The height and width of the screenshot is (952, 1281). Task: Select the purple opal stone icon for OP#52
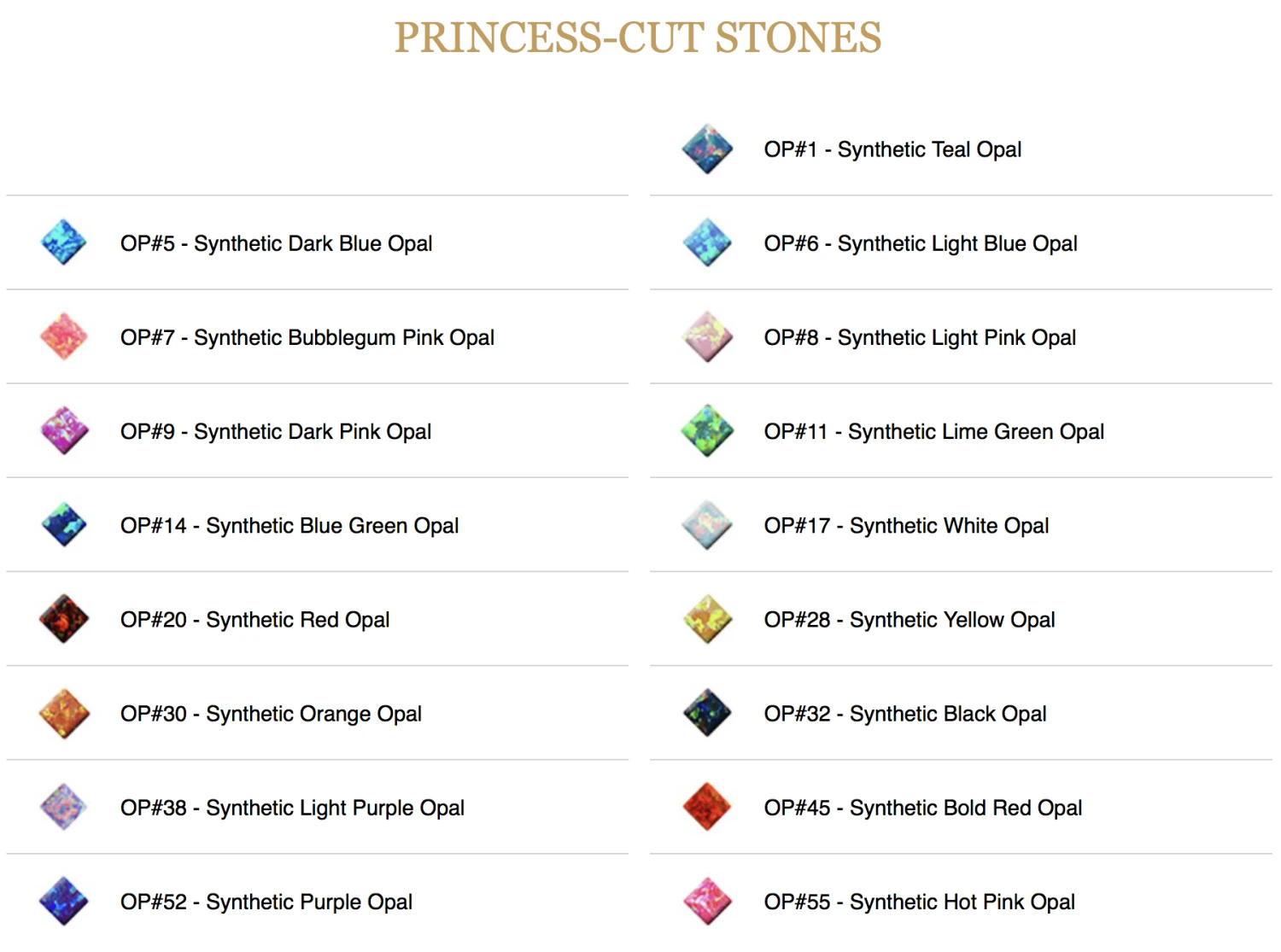(64, 901)
